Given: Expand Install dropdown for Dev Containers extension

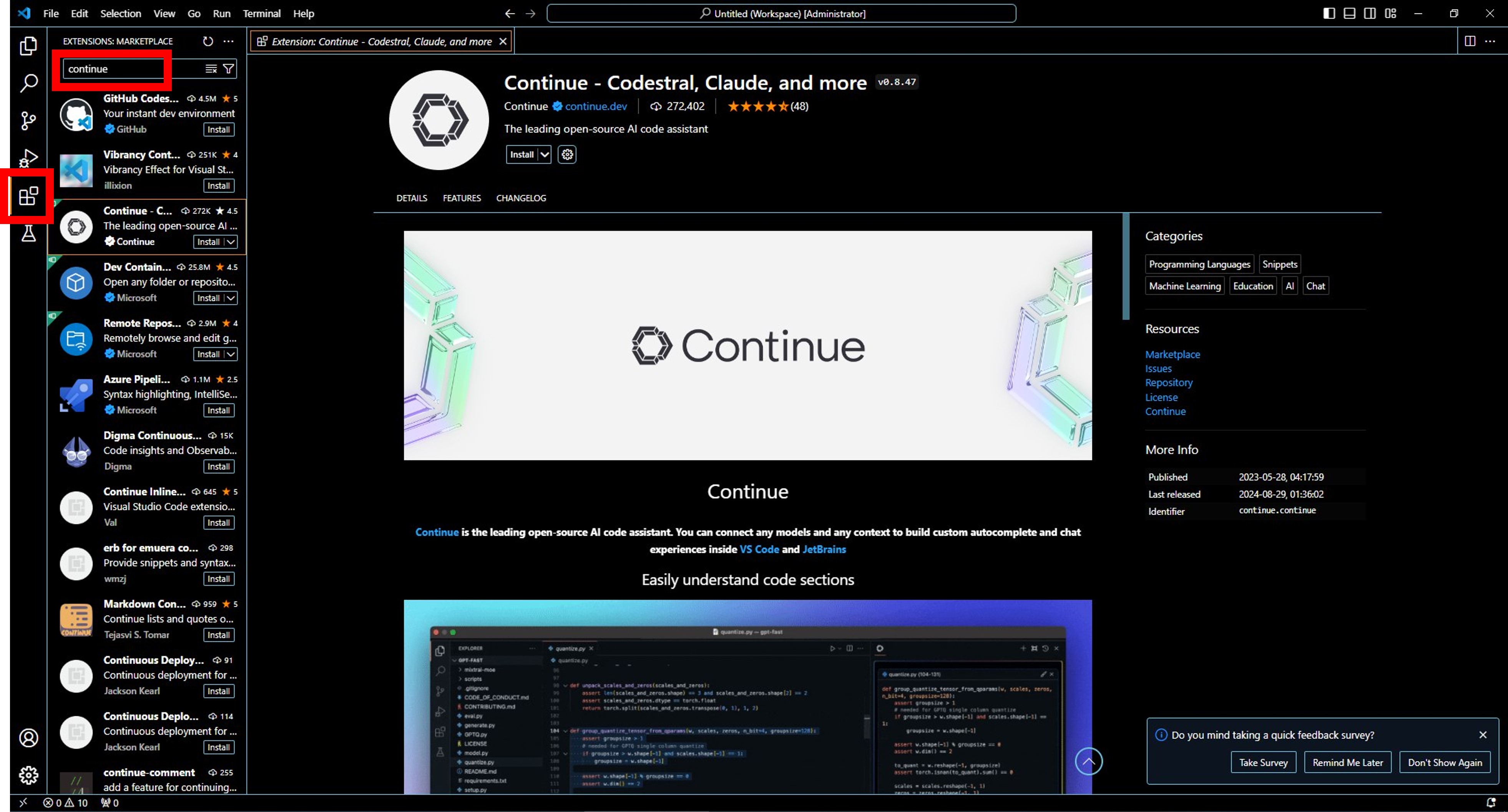Looking at the screenshot, I should (x=231, y=298).
